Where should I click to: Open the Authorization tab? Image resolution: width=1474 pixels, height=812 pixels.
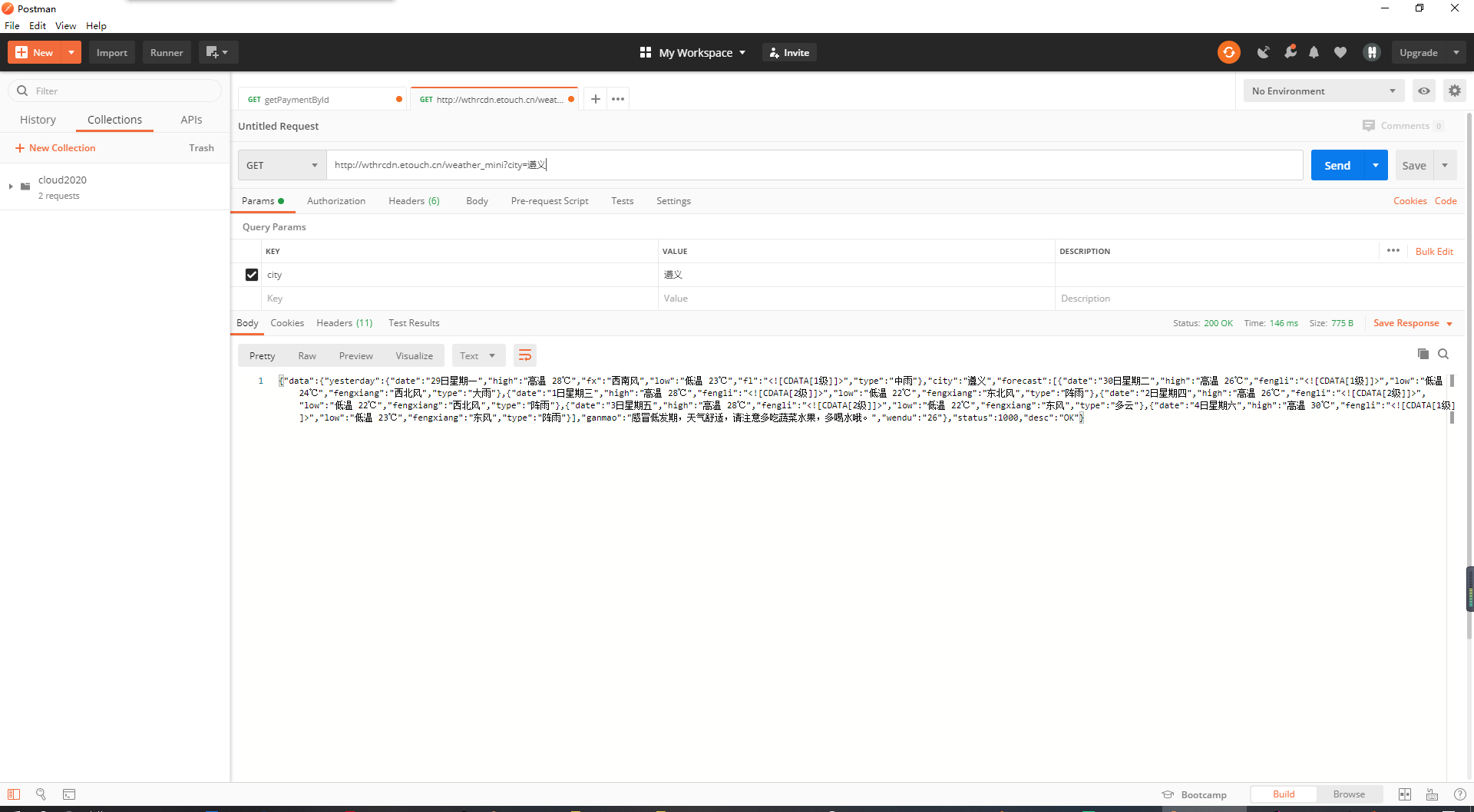pyautogui.click(x=336, y=200)
